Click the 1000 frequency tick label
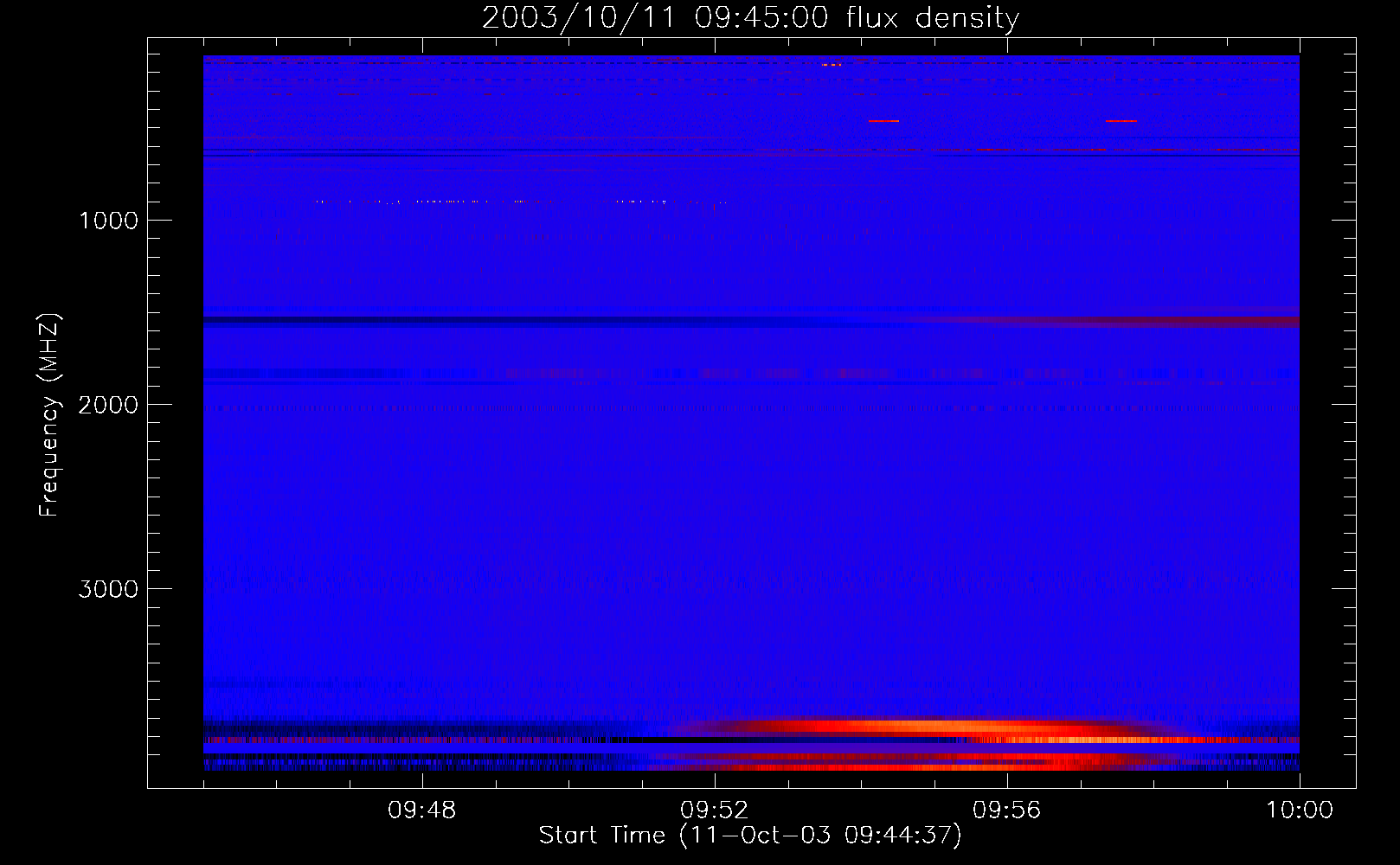This screenshot has height=865, width=1400. (108, 221)
